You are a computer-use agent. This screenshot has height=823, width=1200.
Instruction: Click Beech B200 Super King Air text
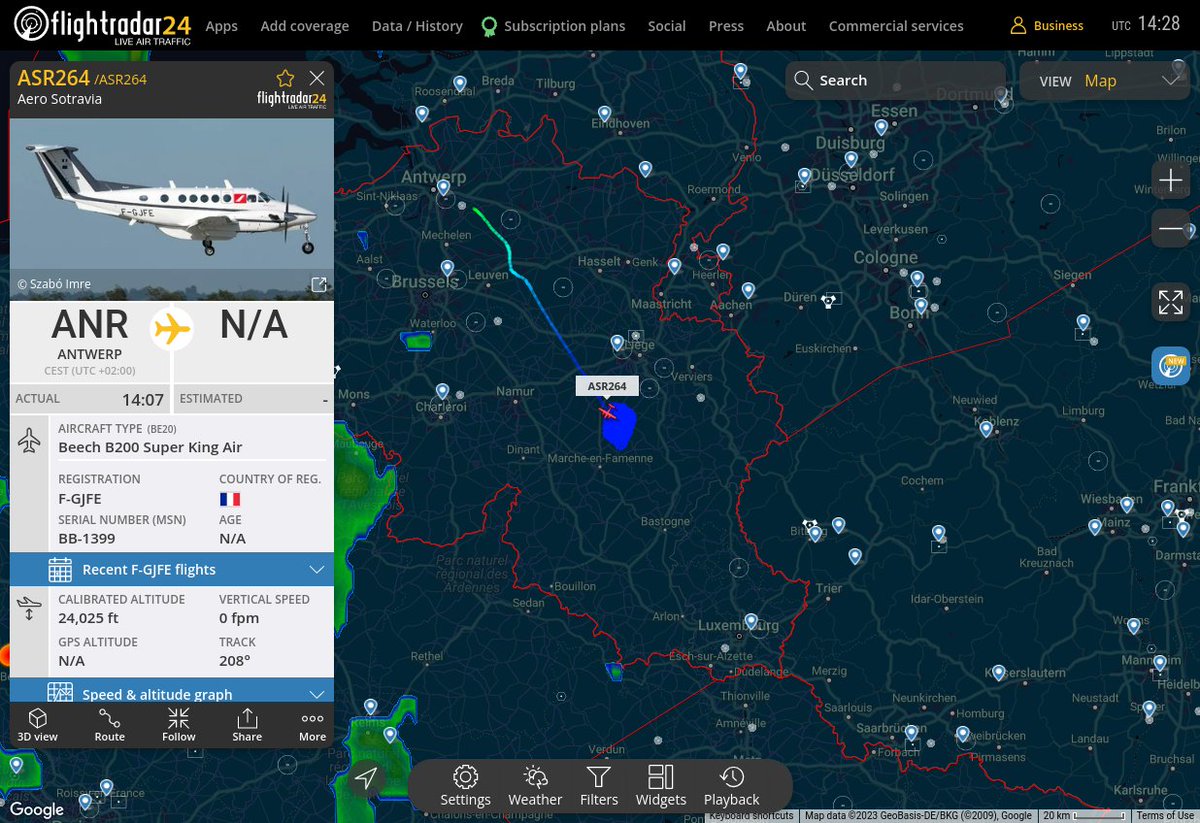tap(150, 447)
